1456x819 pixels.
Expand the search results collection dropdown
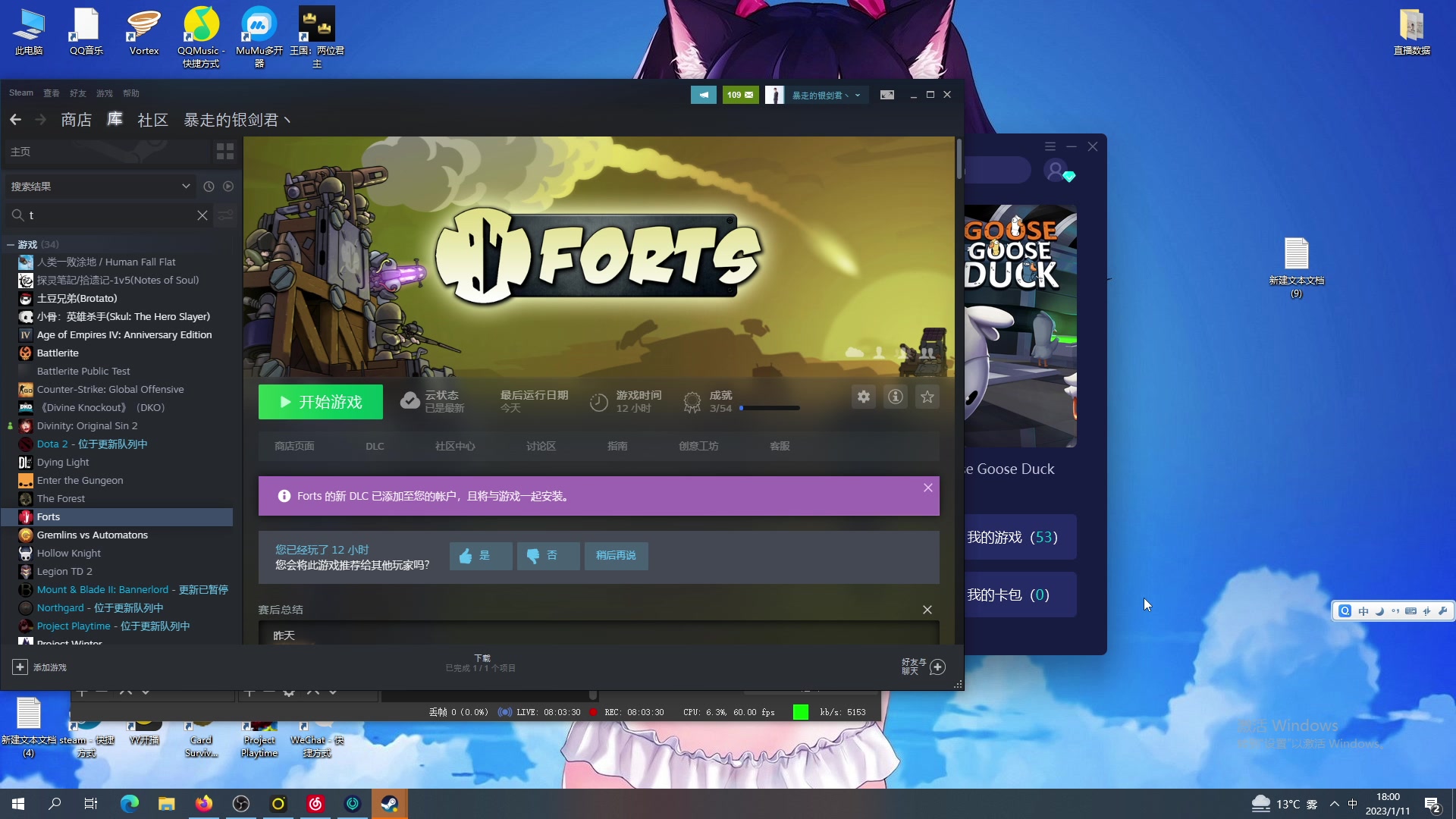[185, 187]
